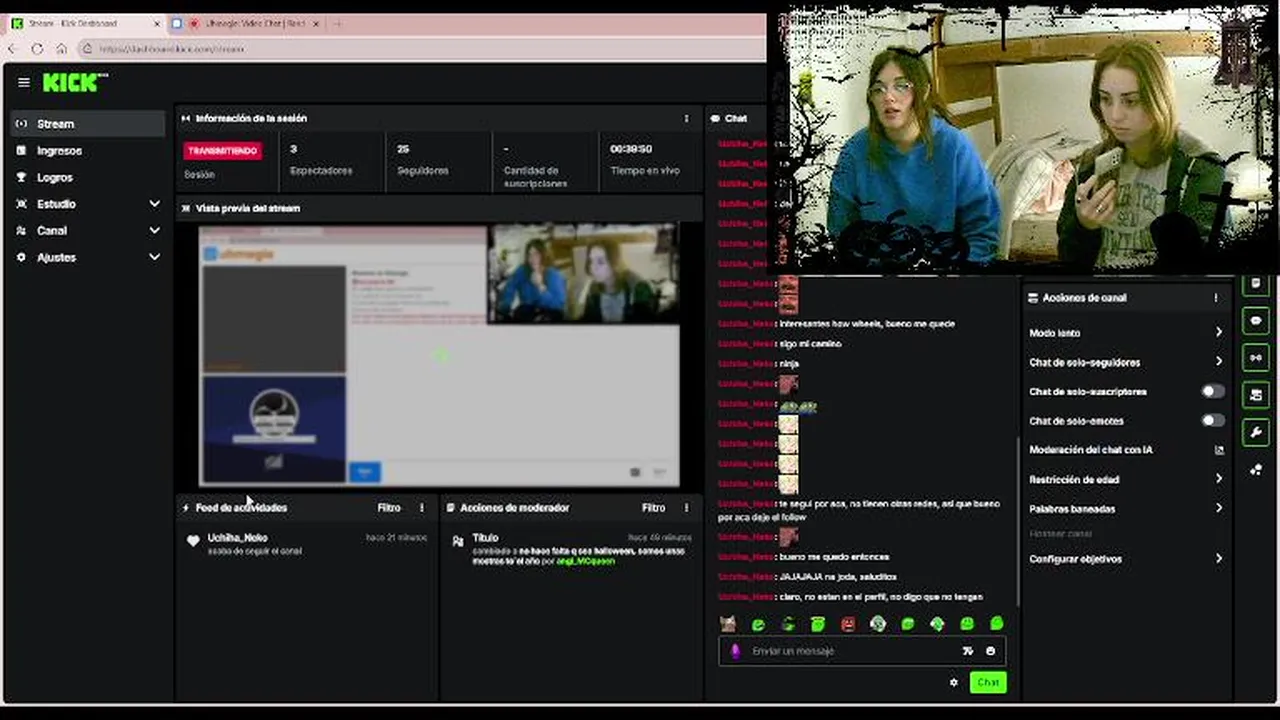Open Feed de actividades three-dot menu
This screenshot has height=720, width=1280.
pyautogui.click(x=421, y=508)
